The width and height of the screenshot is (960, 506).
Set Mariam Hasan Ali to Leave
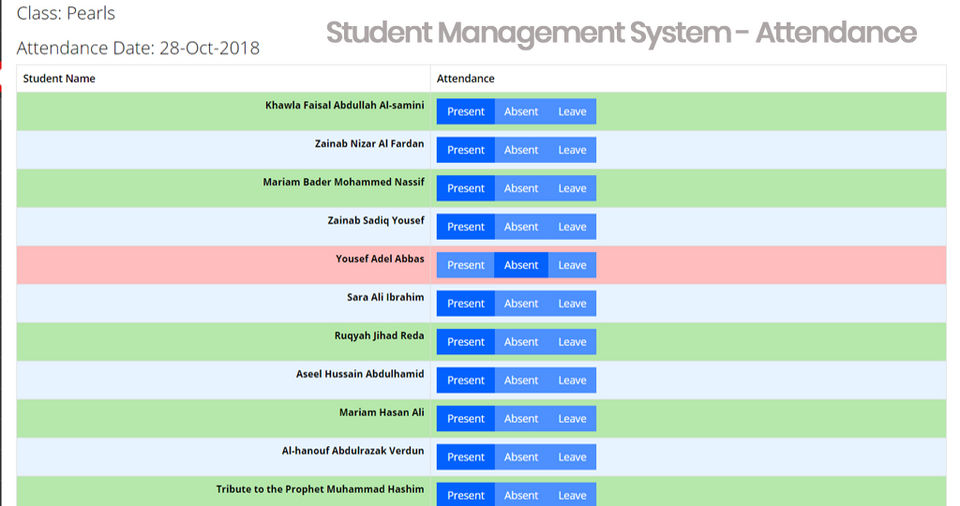point(572,419)
